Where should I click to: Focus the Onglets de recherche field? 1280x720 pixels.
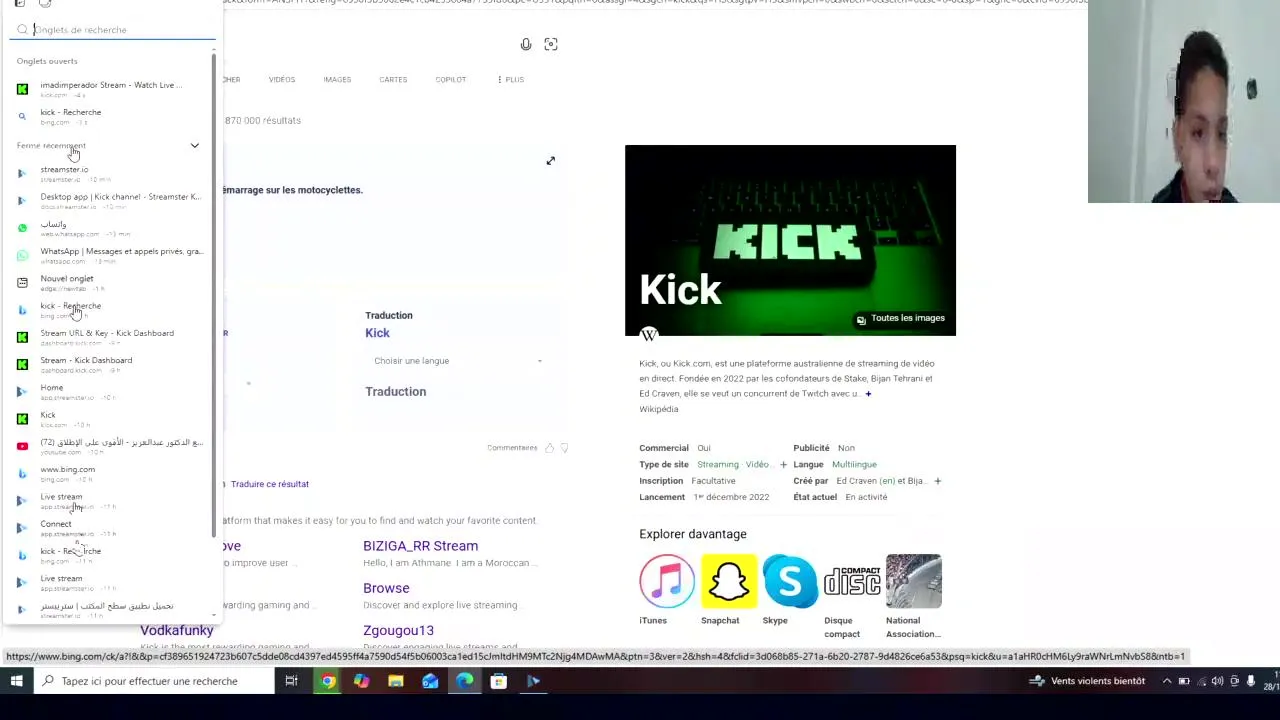pyautogui.click(x=113, y=30)
